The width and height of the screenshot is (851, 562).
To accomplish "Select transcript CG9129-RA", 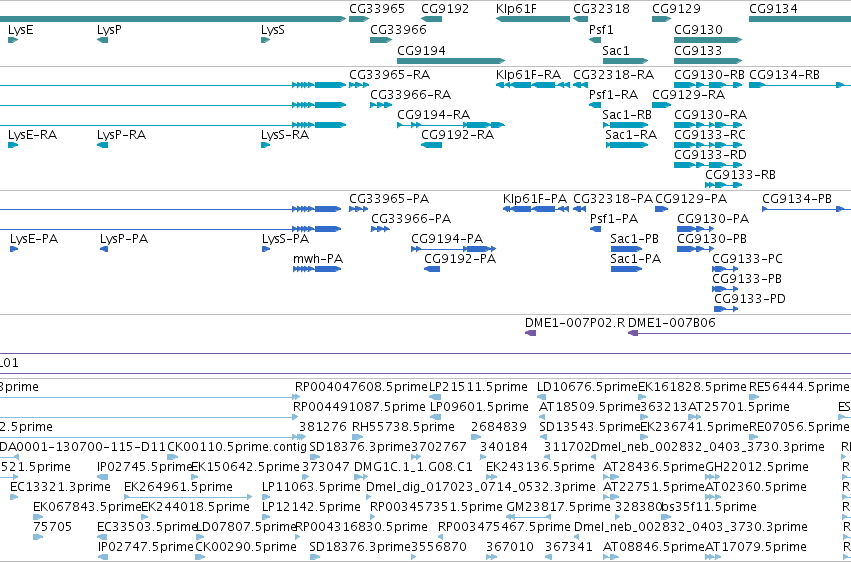I will 688,94.
